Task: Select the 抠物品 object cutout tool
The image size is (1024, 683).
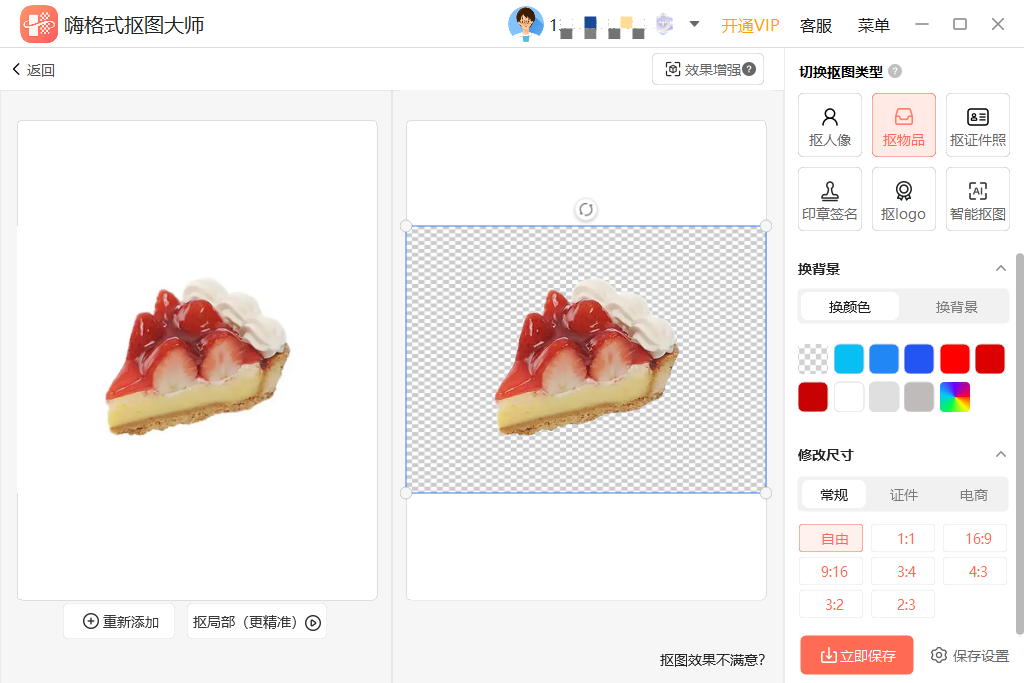Action: [903, 124]
